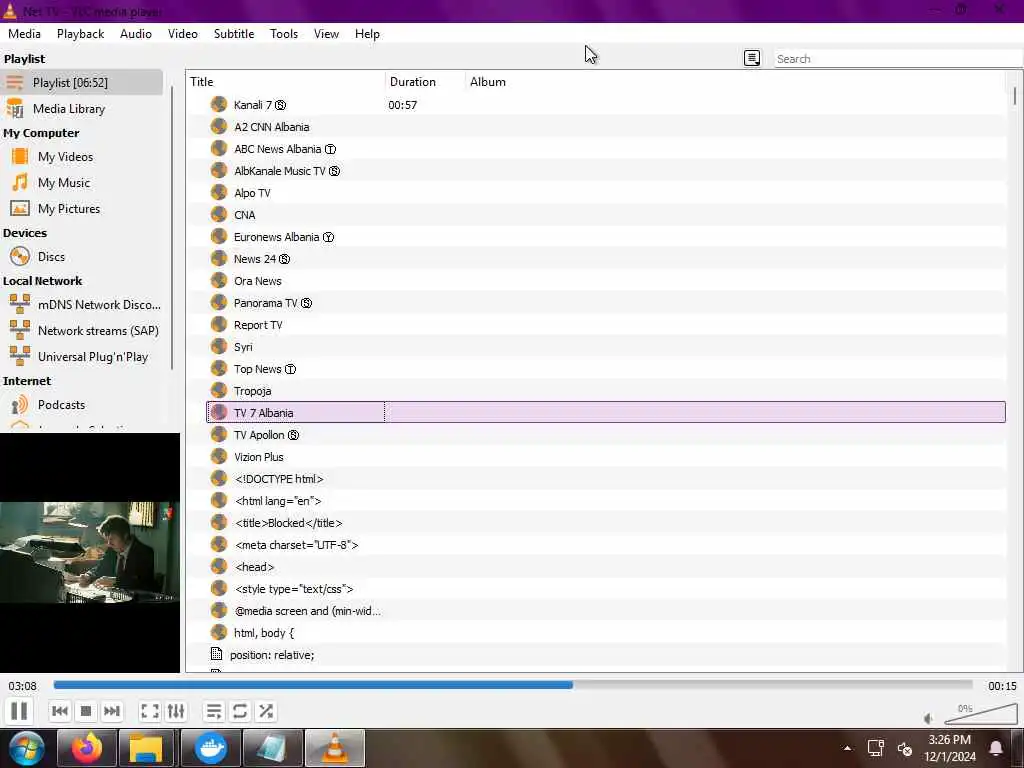Skip to next media item
The height and width of the screenshot is (768, 1024).
pos(112,711)
